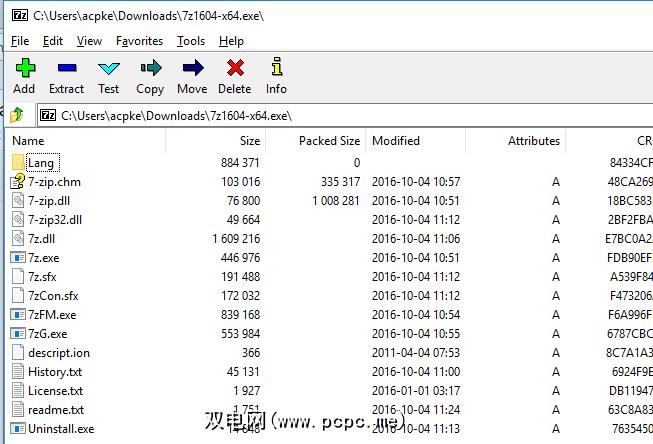The height and width of the screenshot is (444, 653).
Task: Select the 7zCon.sfx file icon
Action: coord(18,296)
